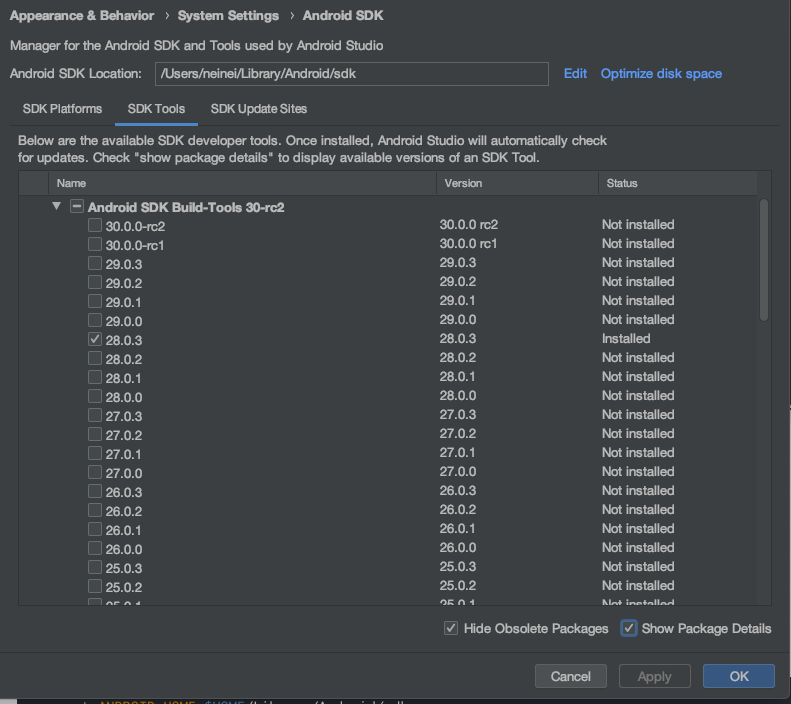The image size is (791, 704).
Task: Click 'Android SDK Build-Tools 30-rc2' group label
Action: tap(186, 207)
